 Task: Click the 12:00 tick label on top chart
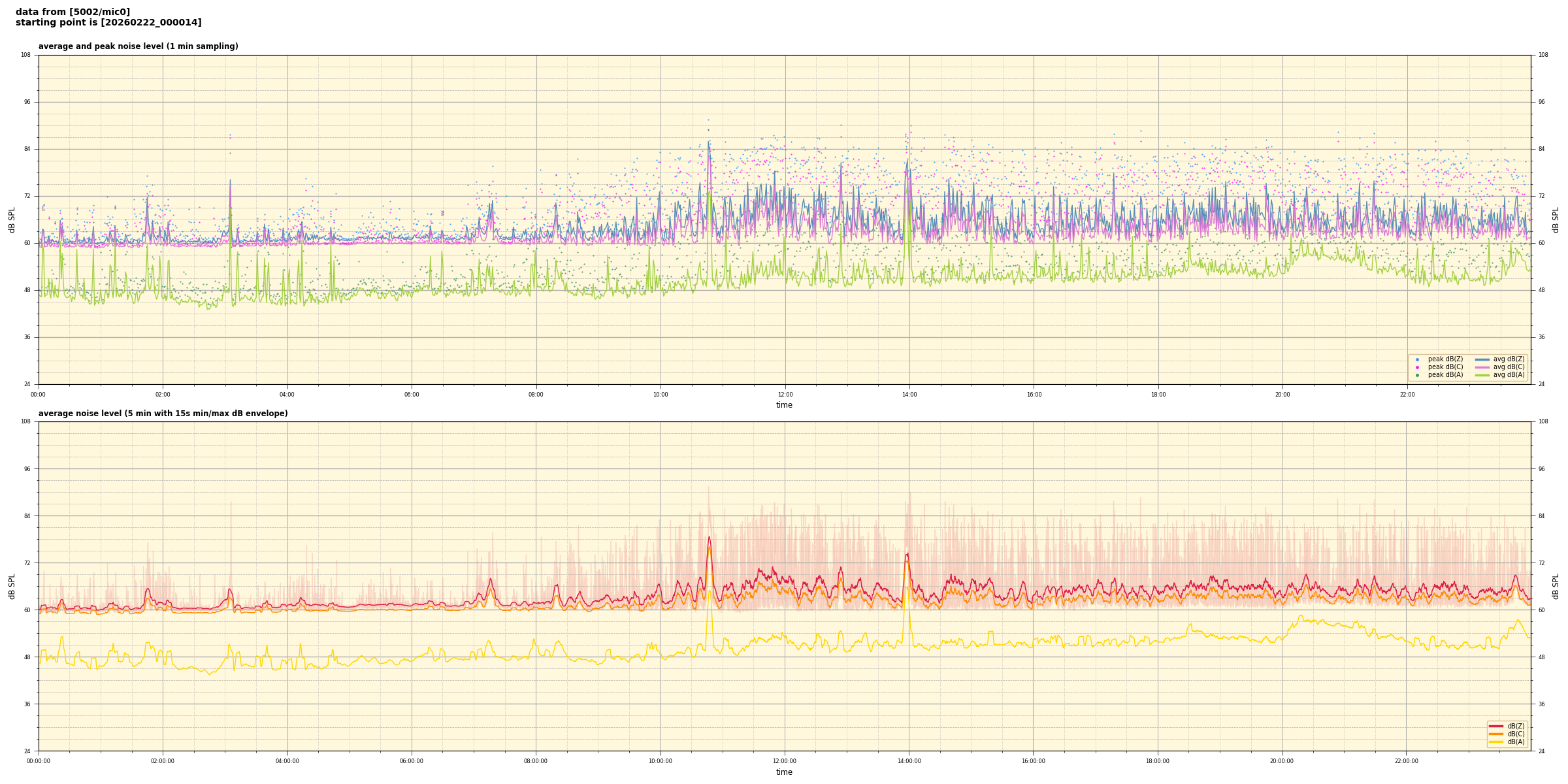coord(785,395)
